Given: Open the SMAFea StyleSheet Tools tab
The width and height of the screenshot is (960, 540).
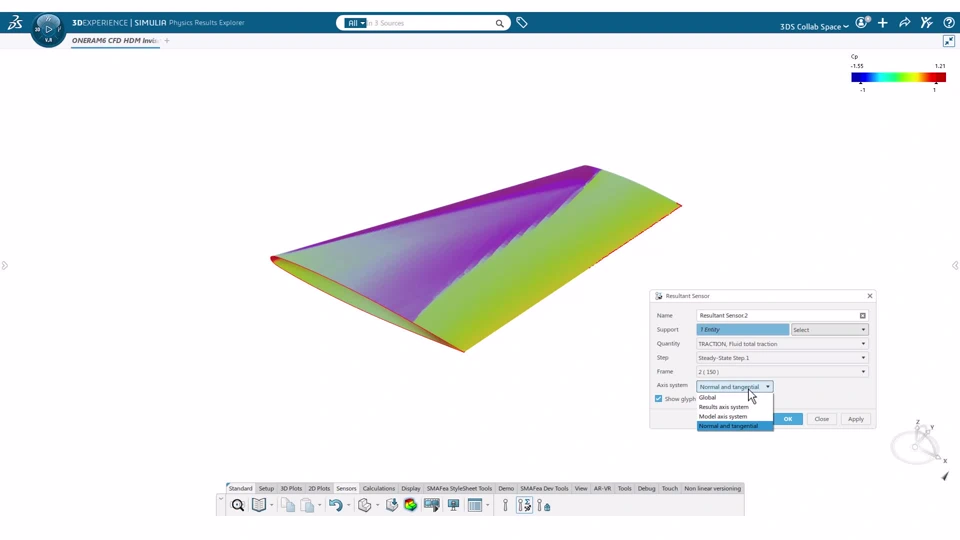Looking at the screenshot, I should click(x=459, y=489).
